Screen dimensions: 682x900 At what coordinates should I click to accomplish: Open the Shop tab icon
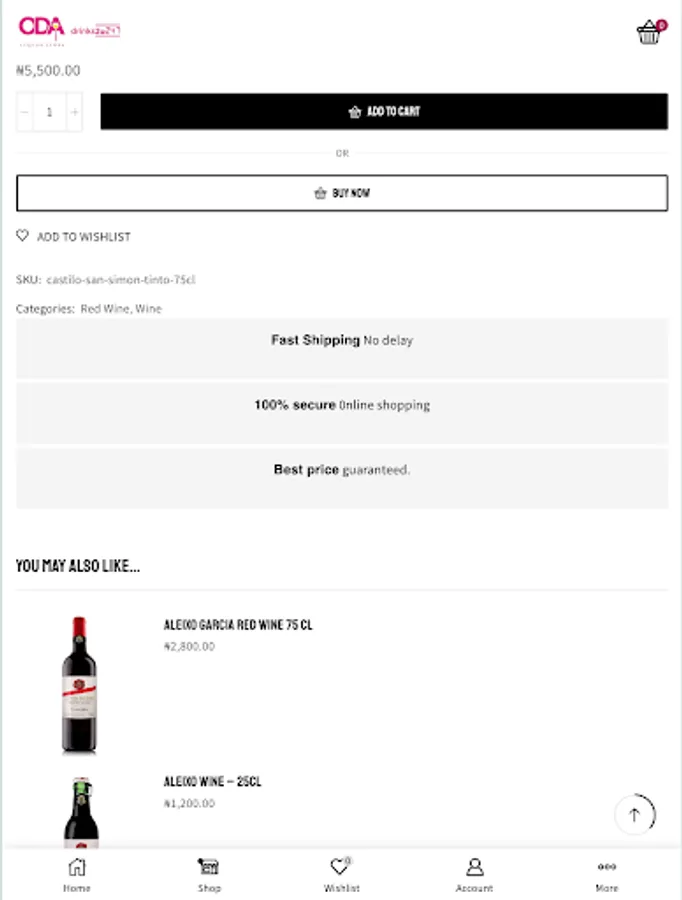click(209, 867)
